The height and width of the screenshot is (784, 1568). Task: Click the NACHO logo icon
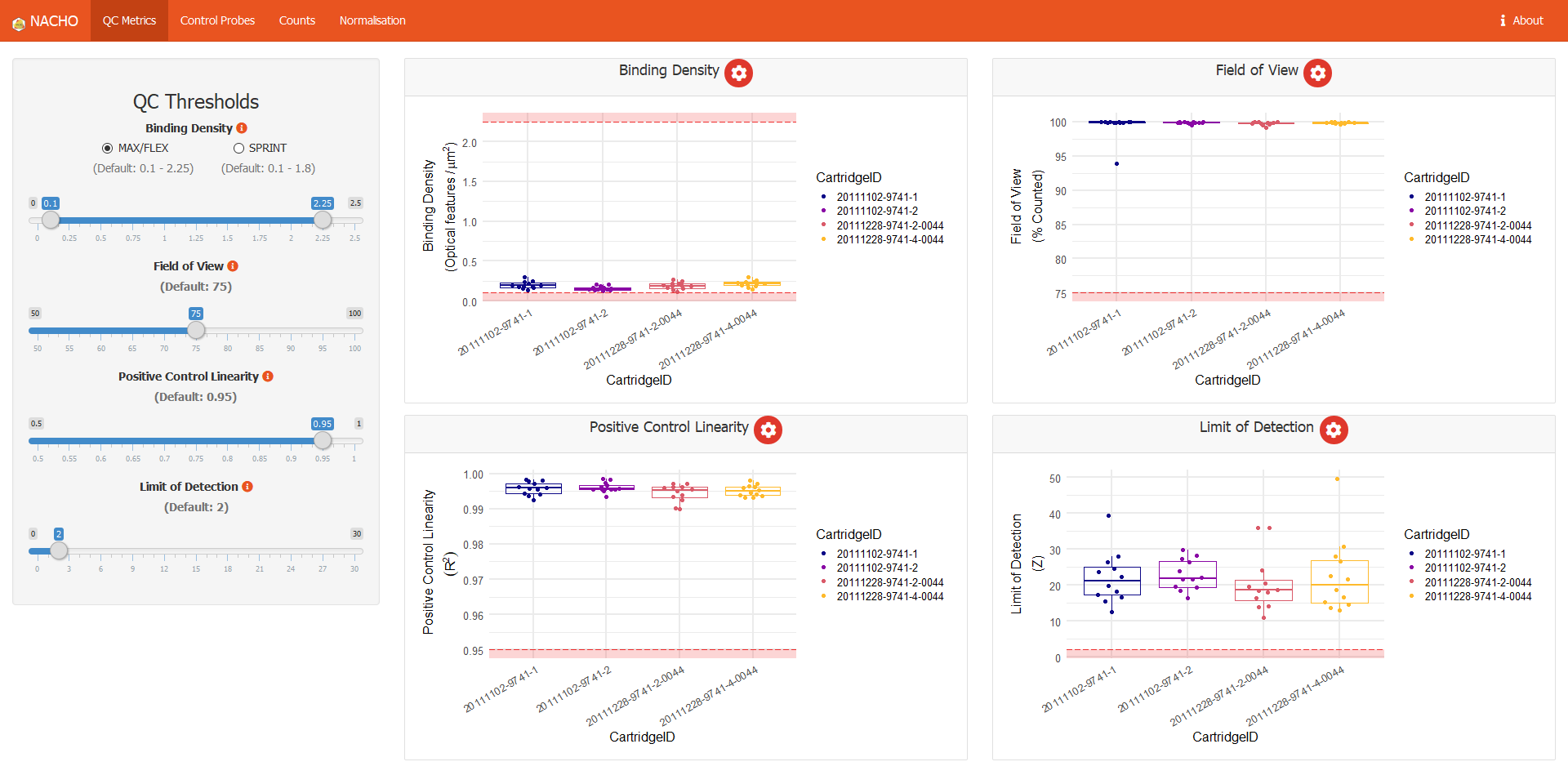click(18, 22)
